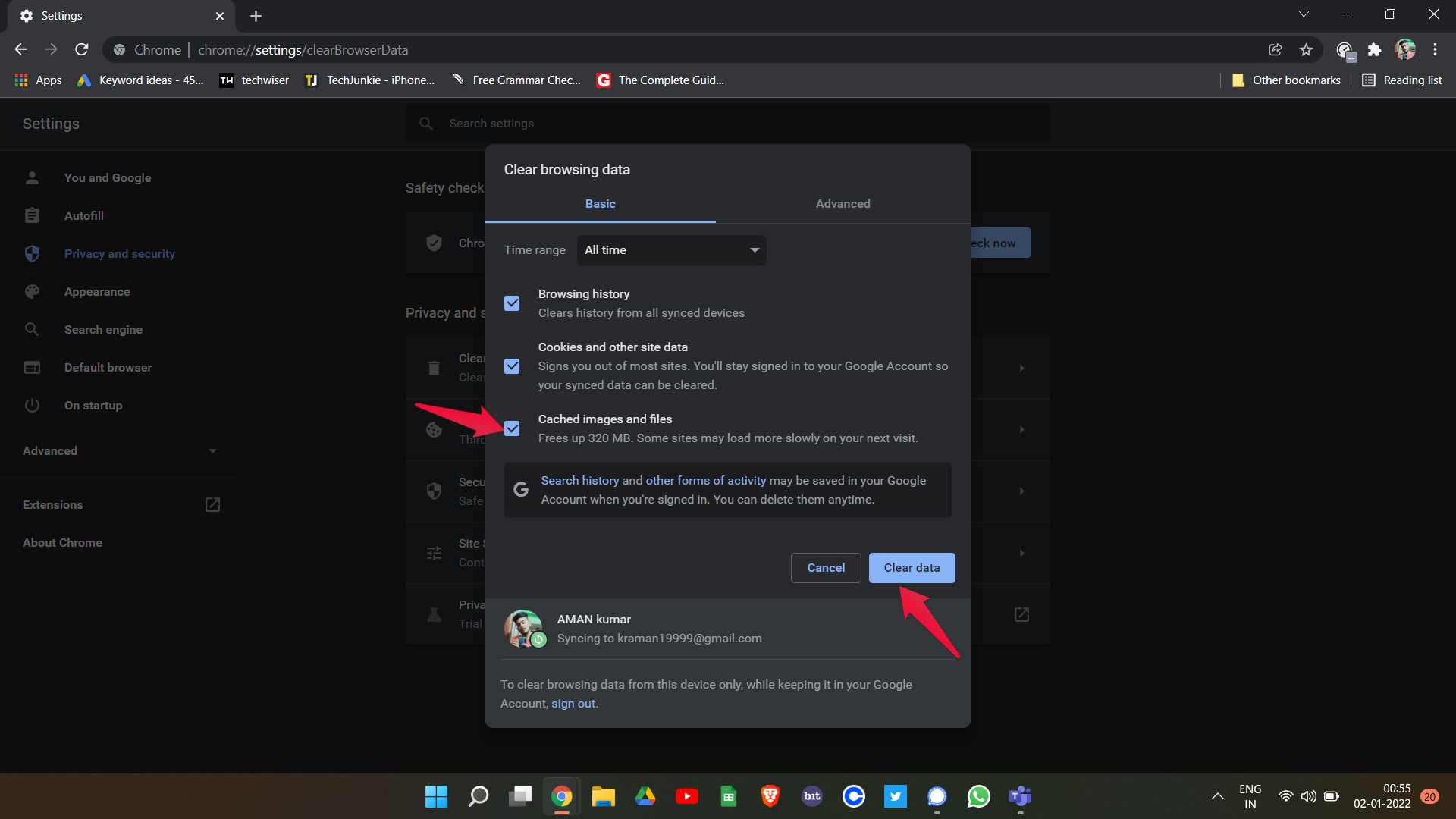
Task: Click Cancel button to dismiss dialog
Action: tap(826, 567)
